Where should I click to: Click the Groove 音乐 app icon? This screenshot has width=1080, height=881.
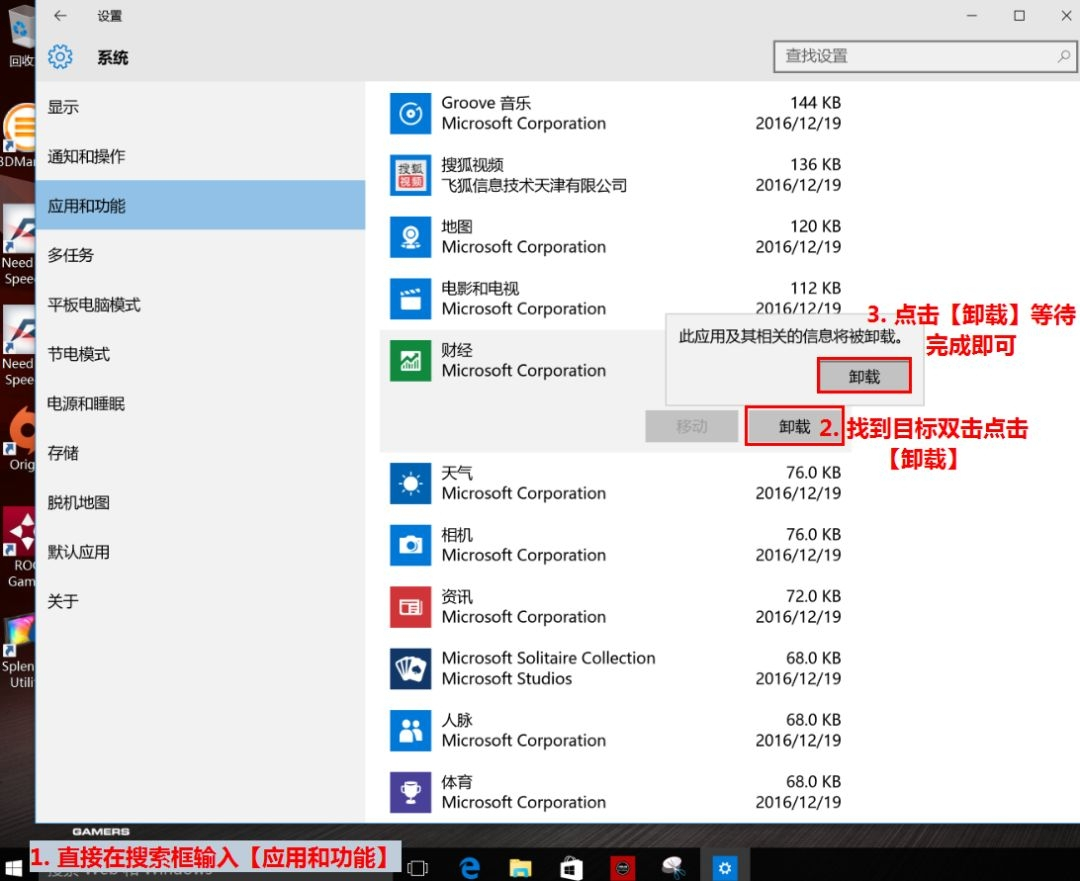coord(410,114)
